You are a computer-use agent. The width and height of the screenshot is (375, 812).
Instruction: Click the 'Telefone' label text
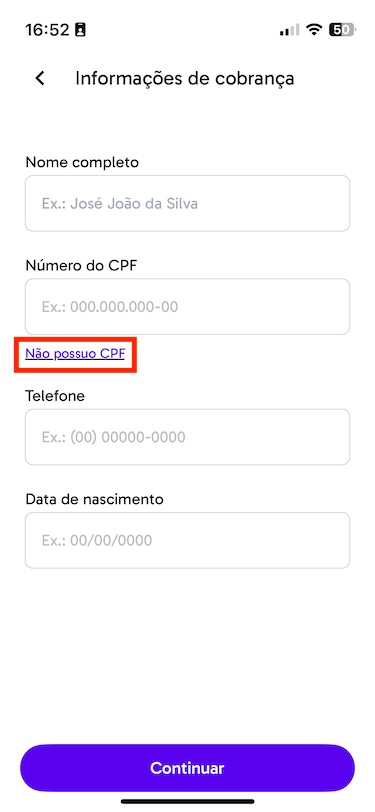click(55, 396)
